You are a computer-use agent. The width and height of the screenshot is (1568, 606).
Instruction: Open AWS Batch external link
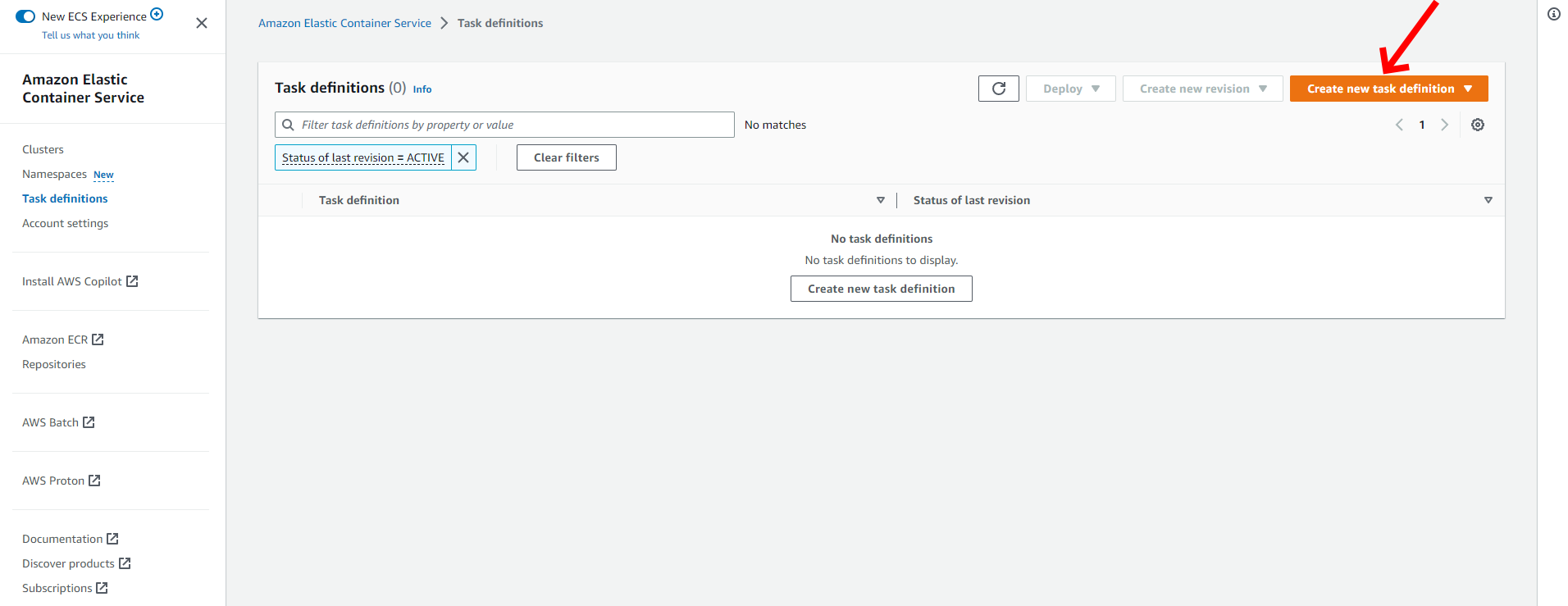point(58,422)
